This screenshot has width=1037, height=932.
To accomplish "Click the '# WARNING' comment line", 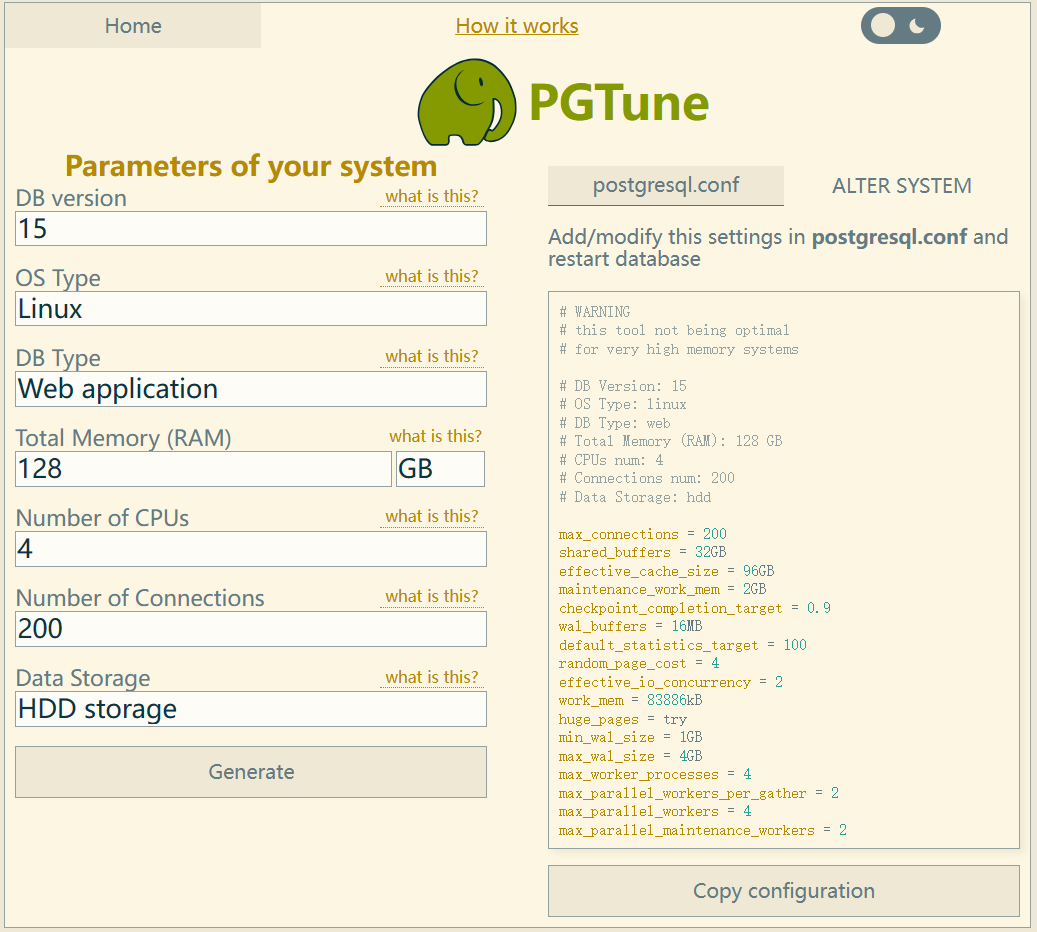I will (595, 312).
